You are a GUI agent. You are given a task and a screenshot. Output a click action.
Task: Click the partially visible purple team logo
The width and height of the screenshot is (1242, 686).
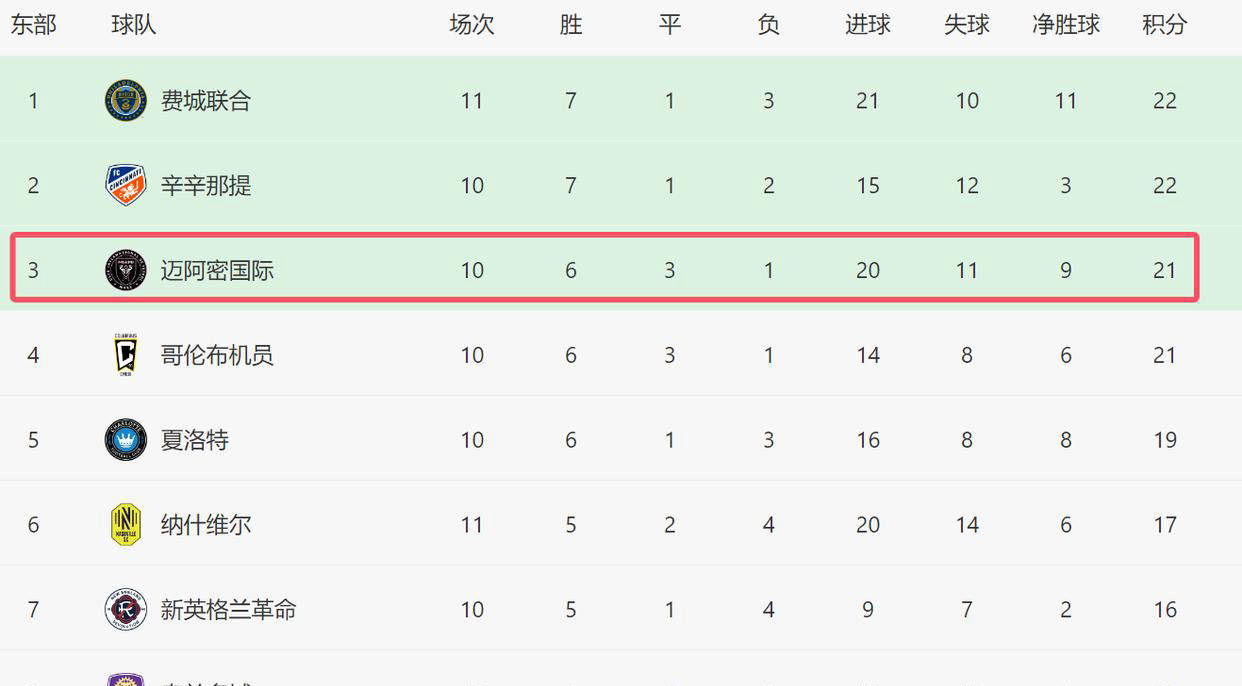point(126,680)
